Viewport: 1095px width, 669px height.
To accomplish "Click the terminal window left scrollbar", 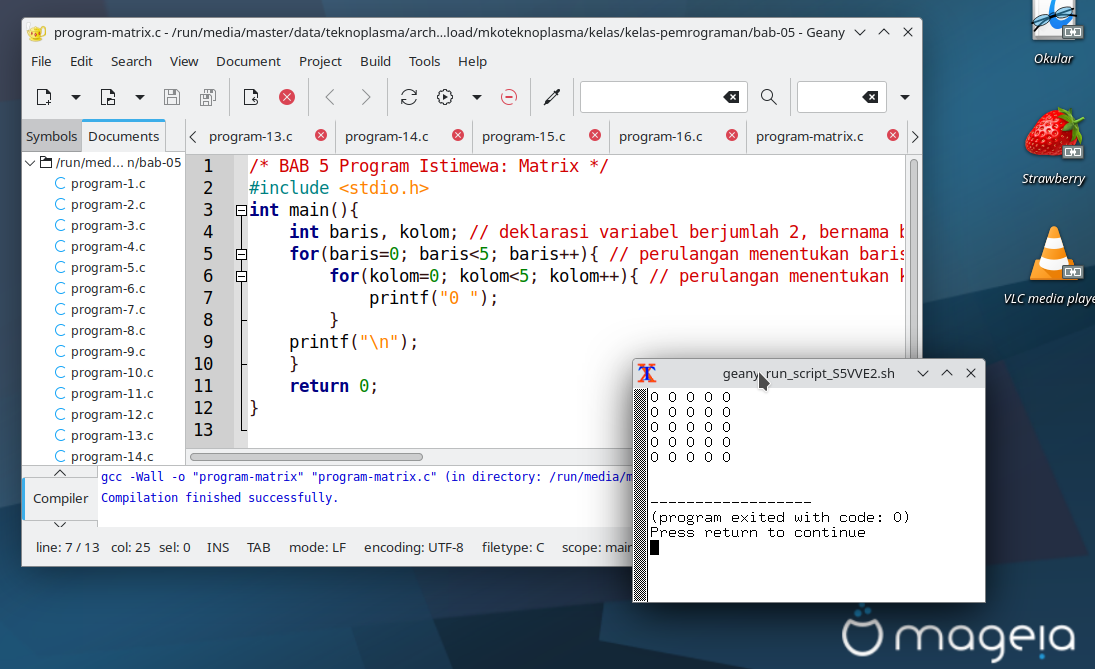I will (640, 495).
